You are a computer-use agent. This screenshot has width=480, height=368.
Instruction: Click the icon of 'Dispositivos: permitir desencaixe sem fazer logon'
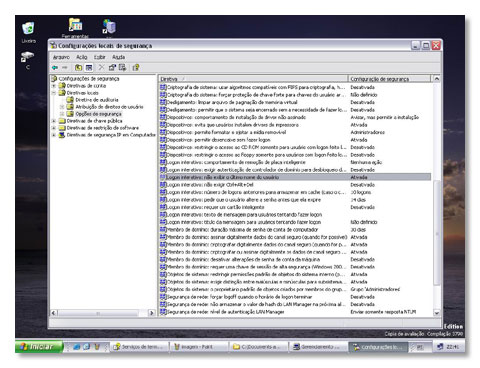[163, 140]
